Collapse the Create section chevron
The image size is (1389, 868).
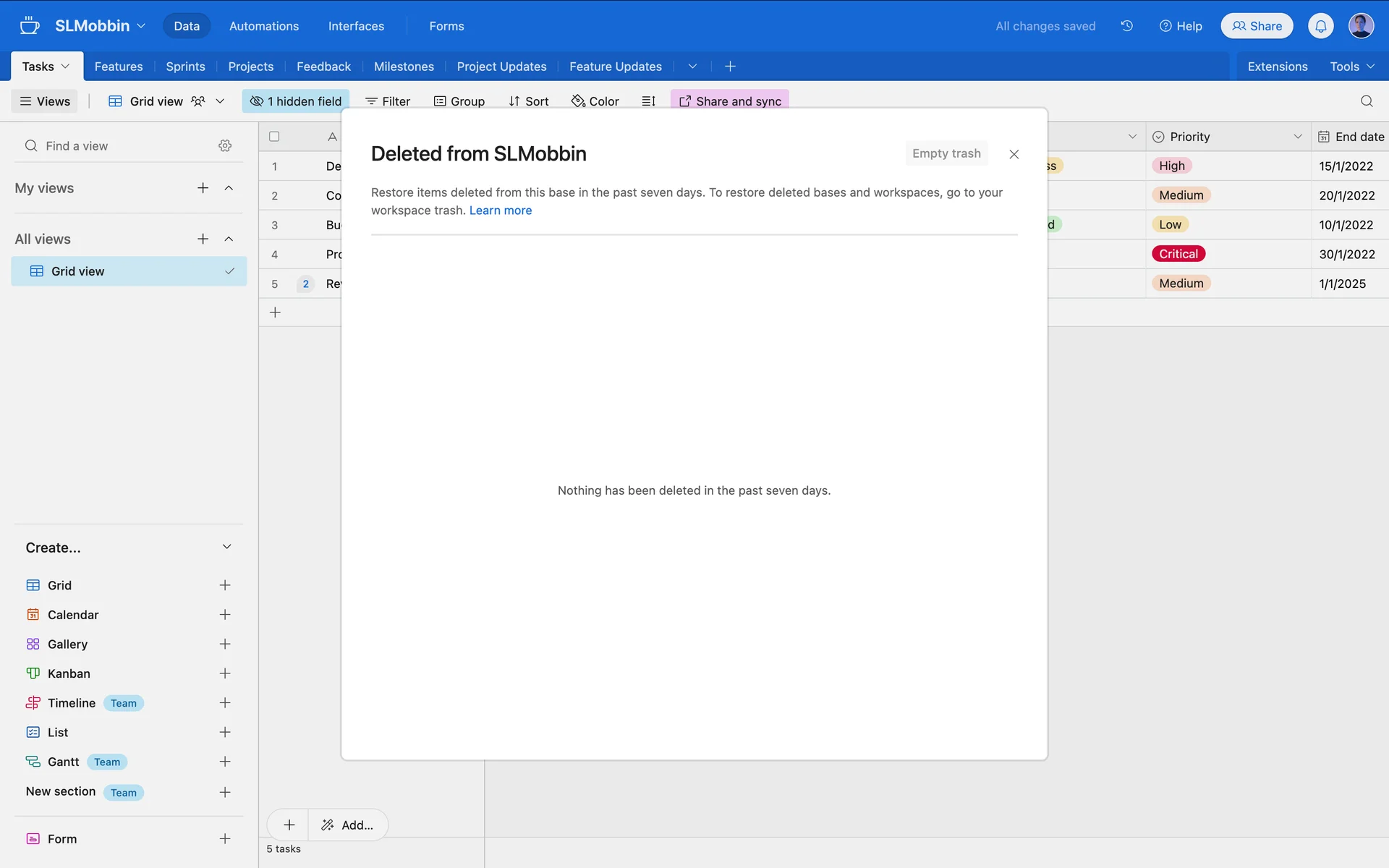point(226,548)
